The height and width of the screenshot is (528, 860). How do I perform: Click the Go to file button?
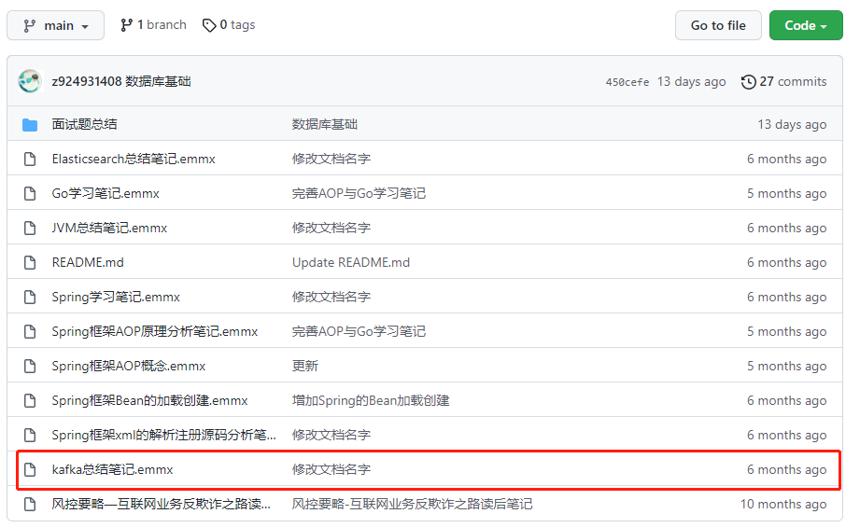717,26
